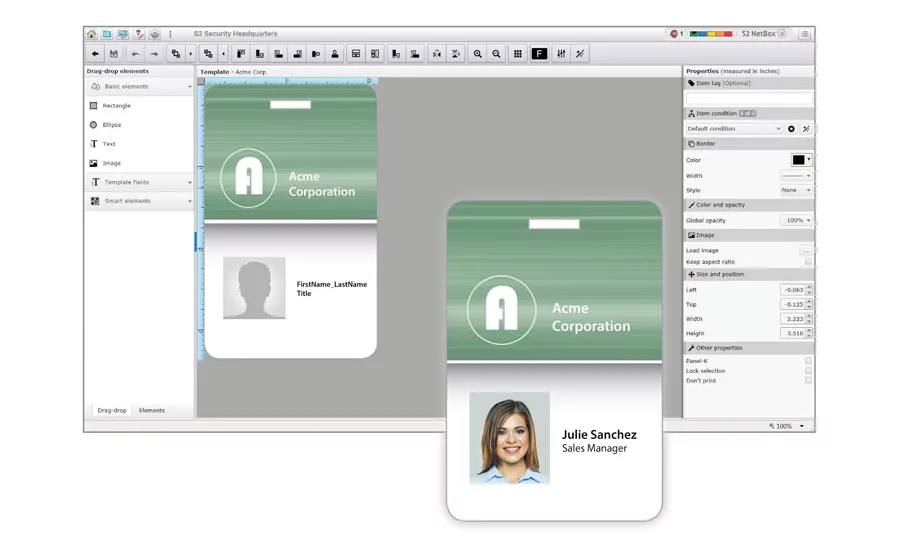Open the border Style dropdown showing None
900x550 pixels.
coord(796,190)
